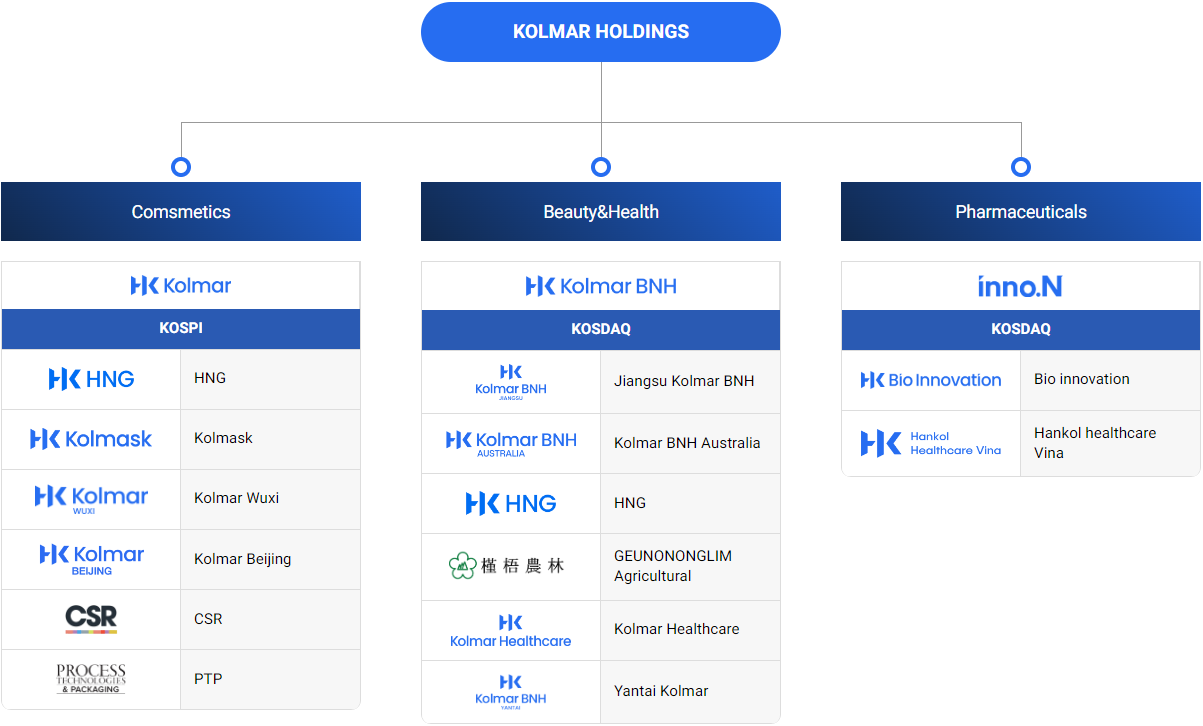The image size is (1203, 726).
Task: Select the Comsmetics category header
Action: pyautogui.click(x=181, y=212)
